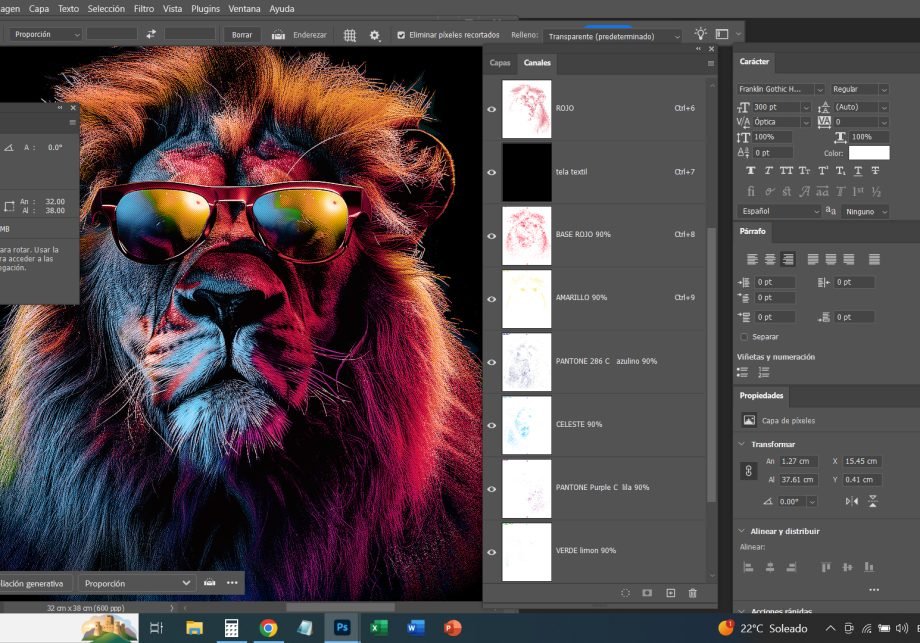Click the white text Color swatch
This screenshot has width=920, height=643.
coord(868,153)
